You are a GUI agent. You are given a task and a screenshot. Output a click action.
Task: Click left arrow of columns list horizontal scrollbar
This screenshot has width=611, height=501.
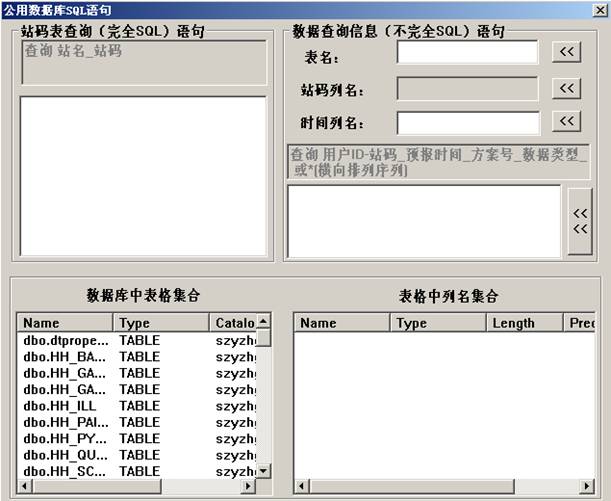tap(301, 485)
